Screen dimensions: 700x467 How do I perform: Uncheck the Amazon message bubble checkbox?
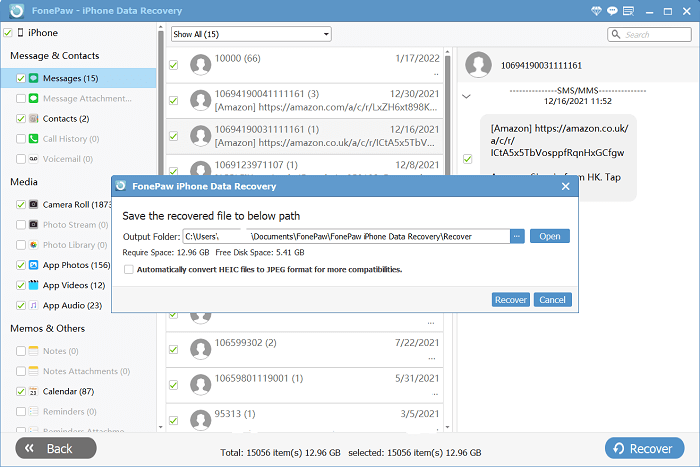467,158
